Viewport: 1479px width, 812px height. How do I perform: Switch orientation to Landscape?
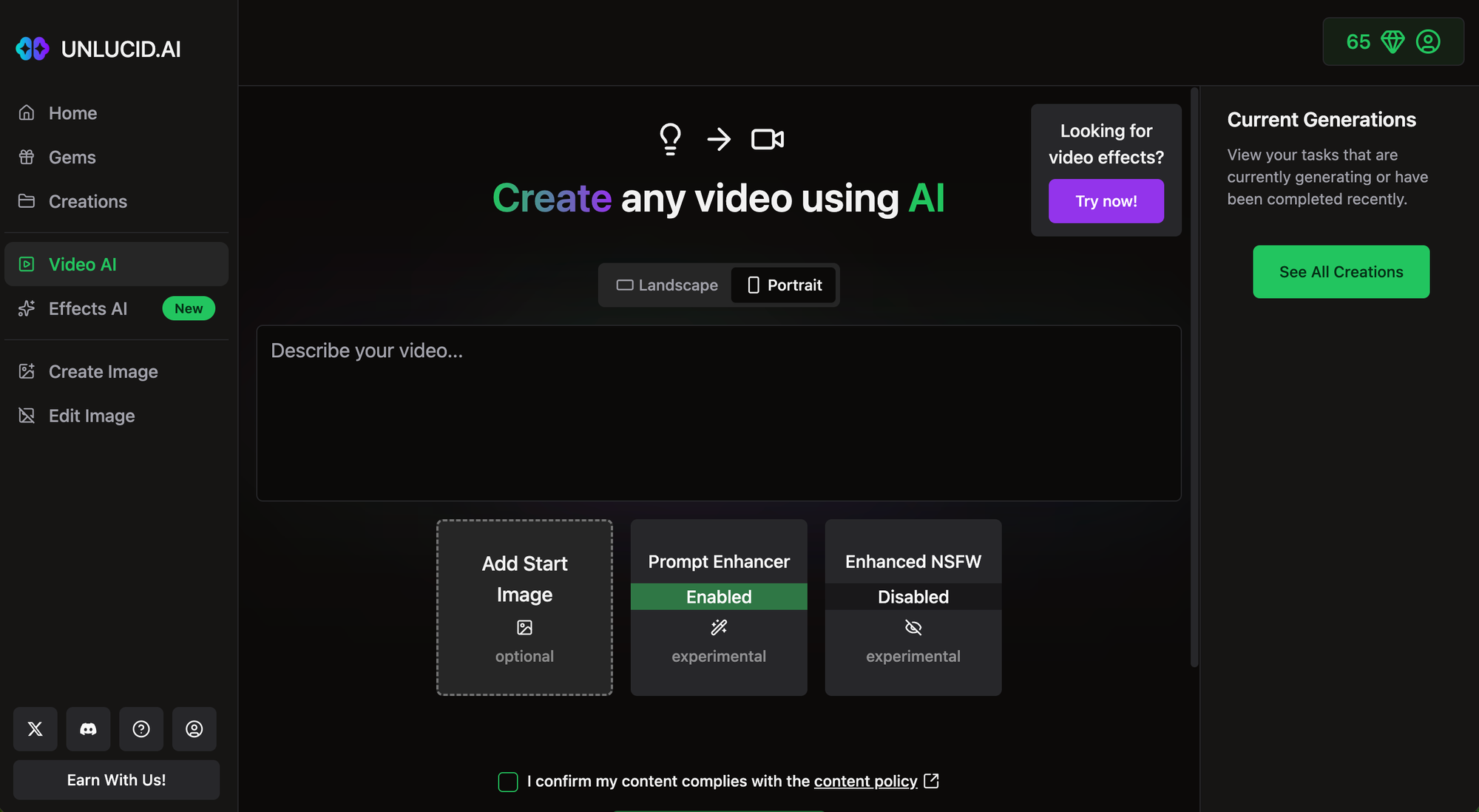point(667,285)
